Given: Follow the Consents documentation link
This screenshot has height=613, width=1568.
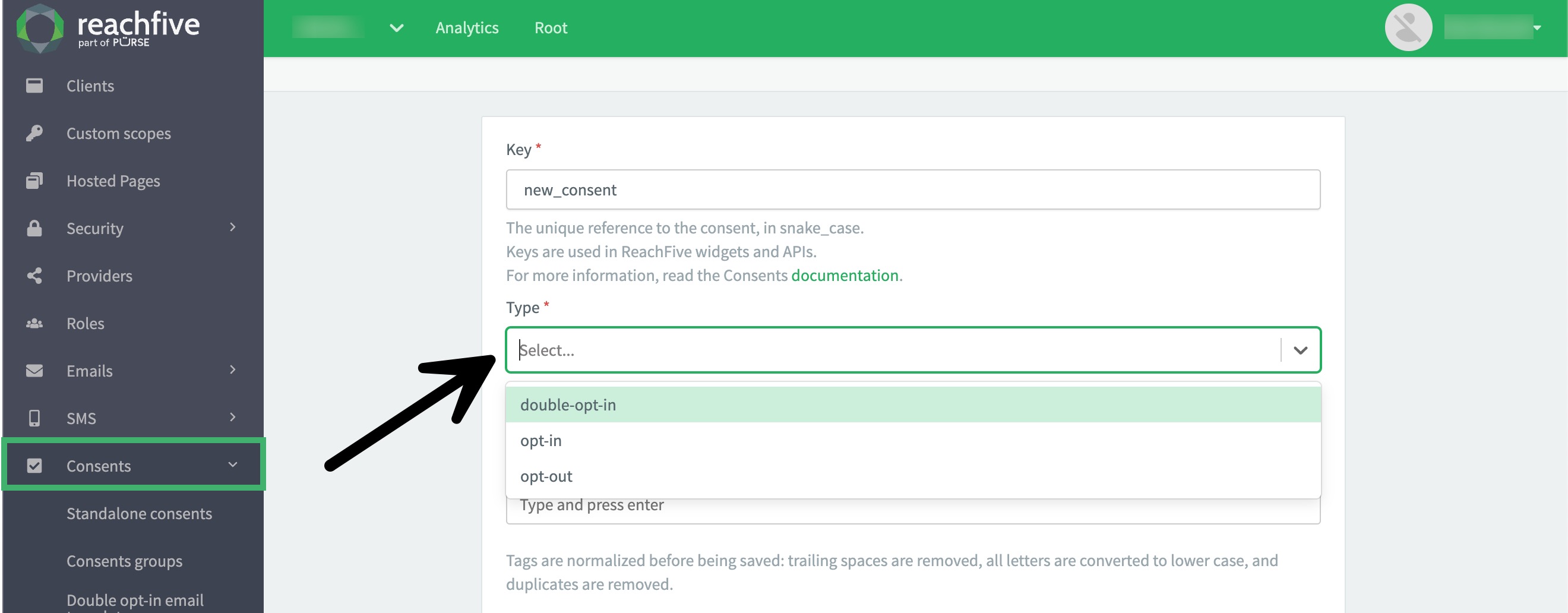Looking at the screenshot, I should (x=844, y=275).
